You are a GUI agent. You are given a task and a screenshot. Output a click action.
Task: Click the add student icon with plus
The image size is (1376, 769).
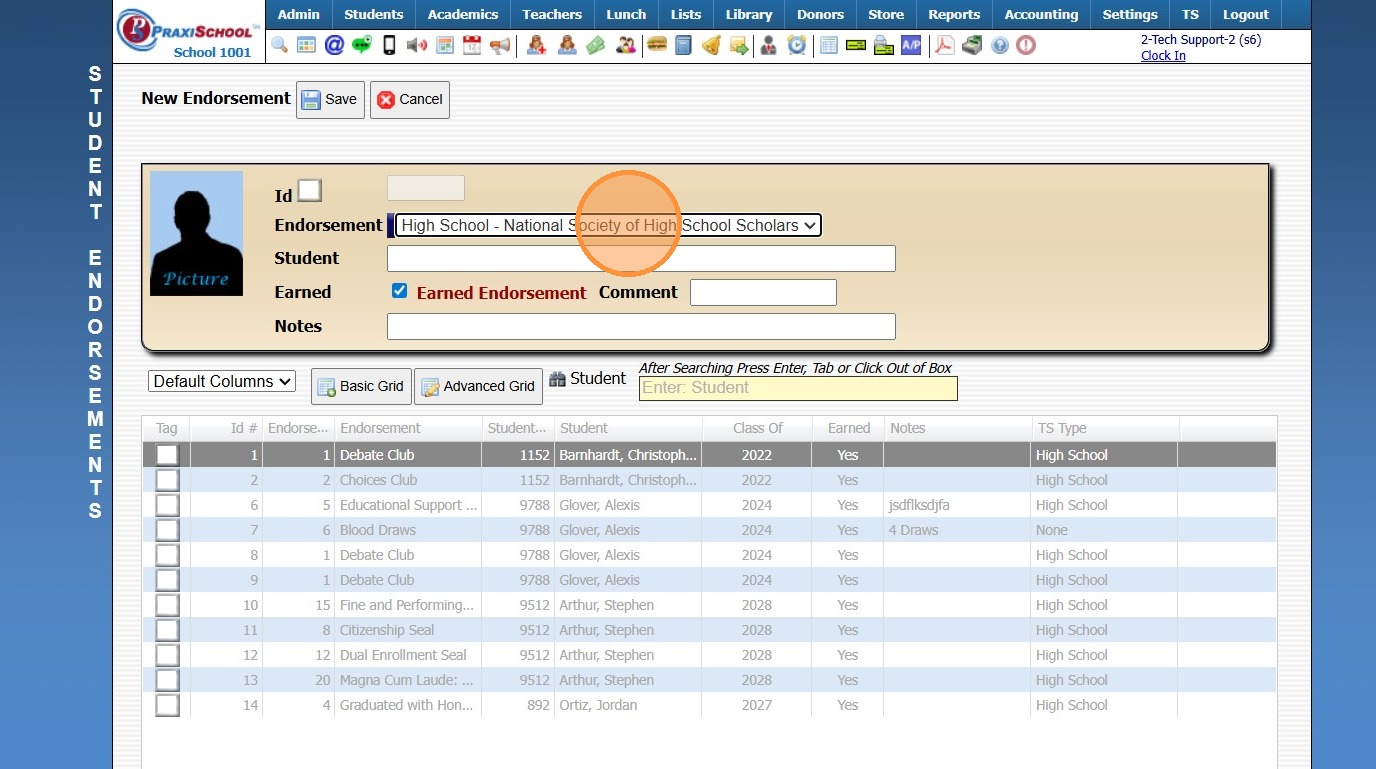[x=537, y=45]
